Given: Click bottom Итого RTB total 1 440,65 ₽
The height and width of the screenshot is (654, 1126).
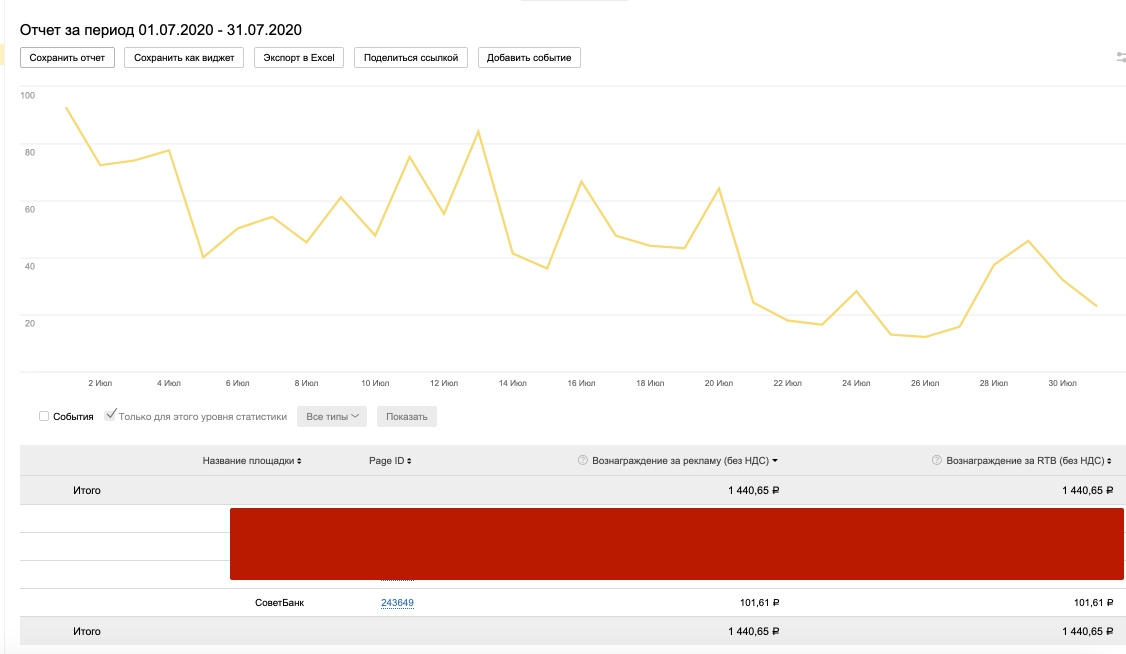Looking at the screenshot, I should point(1088,632).
